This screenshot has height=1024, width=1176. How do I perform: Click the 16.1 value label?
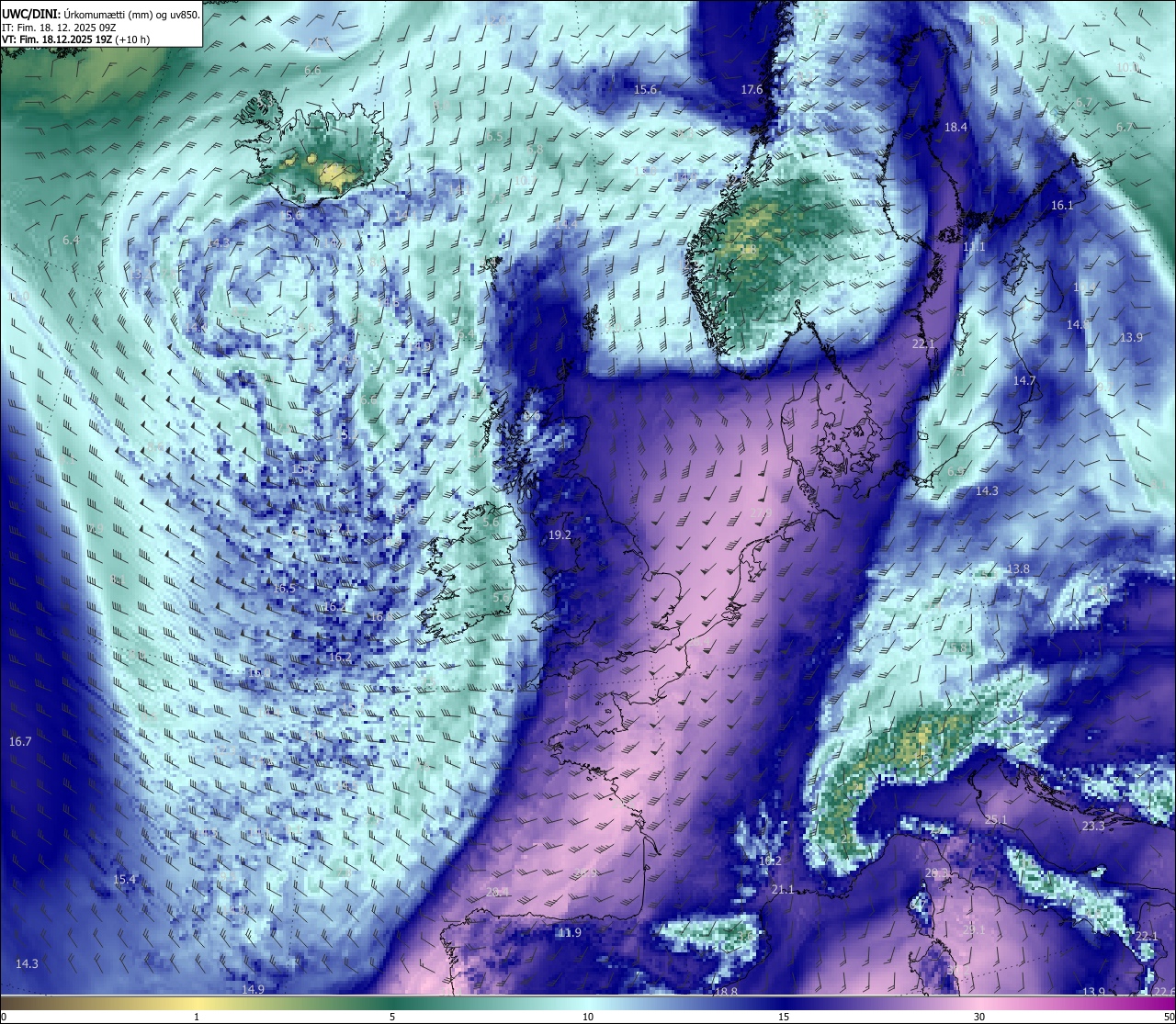click(x=1062, y=205)
